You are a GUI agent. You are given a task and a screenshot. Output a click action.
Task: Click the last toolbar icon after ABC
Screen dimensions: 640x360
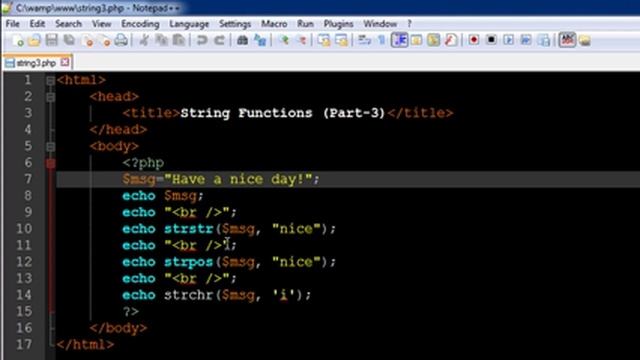pyautogui.click(x=584, y=40)
